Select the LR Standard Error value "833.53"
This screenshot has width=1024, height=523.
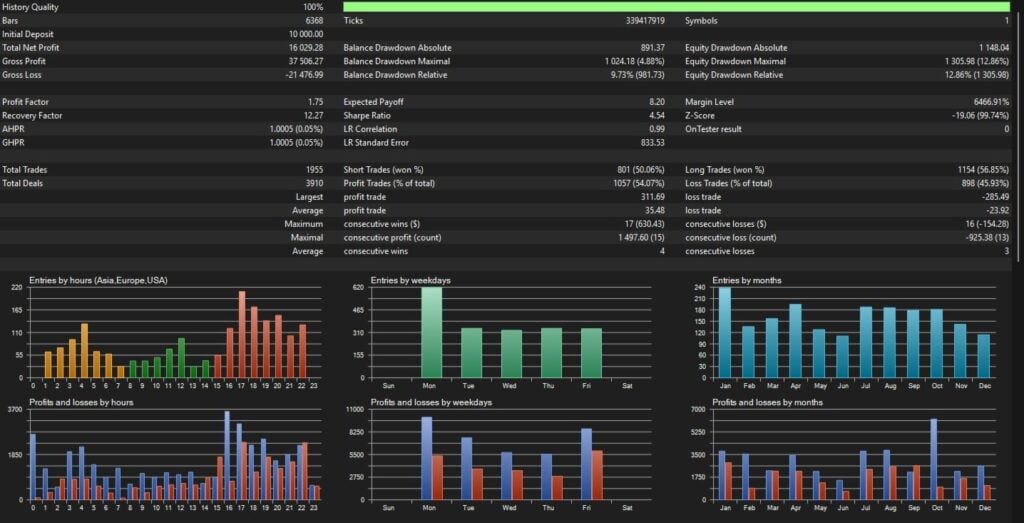tap(653, 142)
